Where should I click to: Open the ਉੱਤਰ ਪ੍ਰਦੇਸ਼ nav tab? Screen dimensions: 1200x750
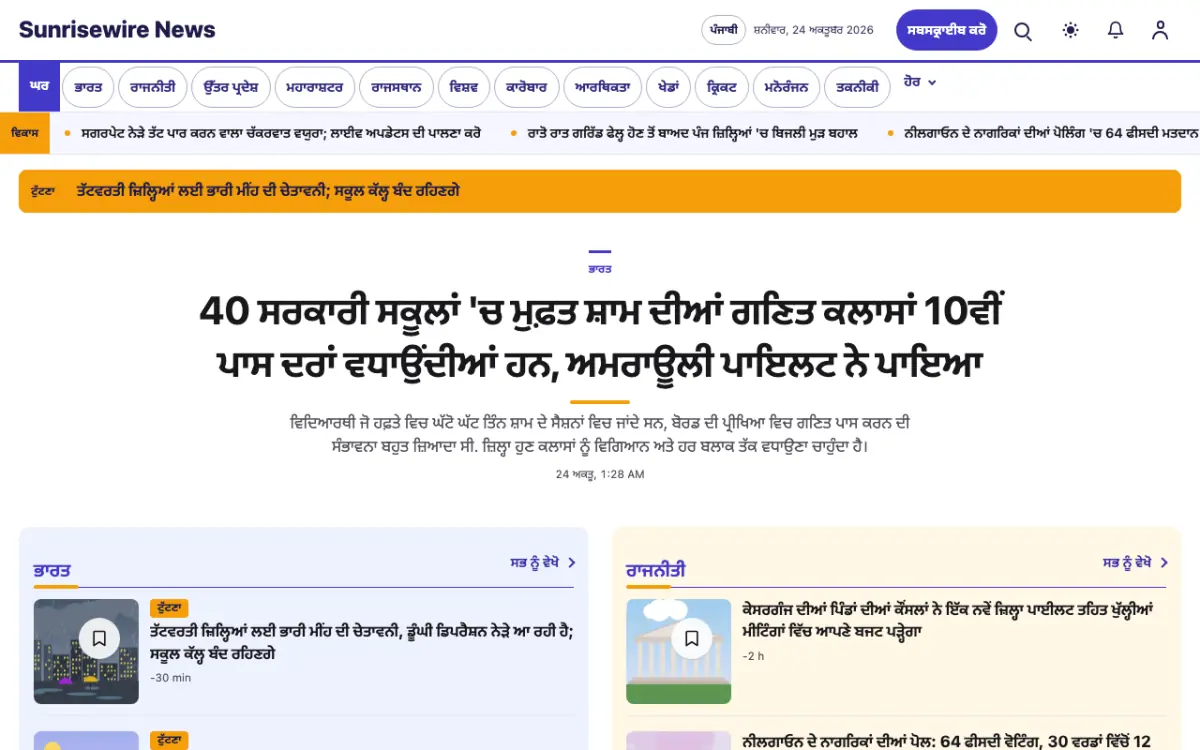(231, 87)
